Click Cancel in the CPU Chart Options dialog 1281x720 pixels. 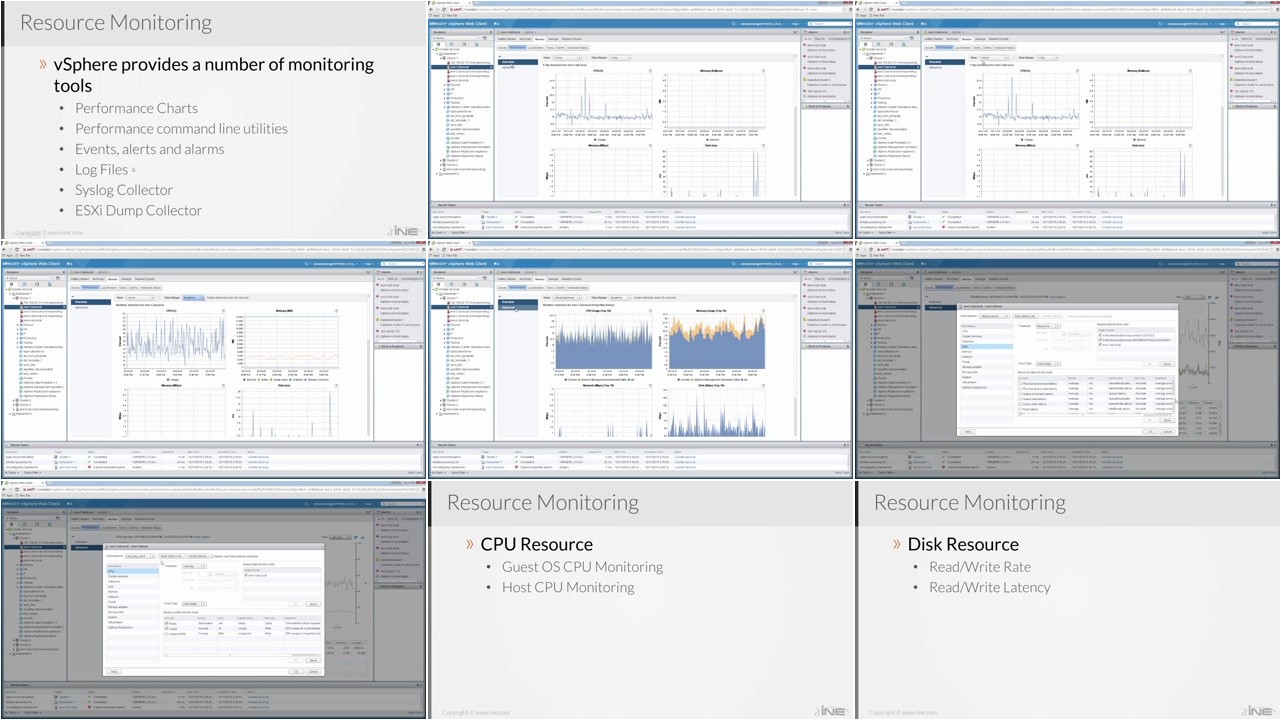coord(313,672)
